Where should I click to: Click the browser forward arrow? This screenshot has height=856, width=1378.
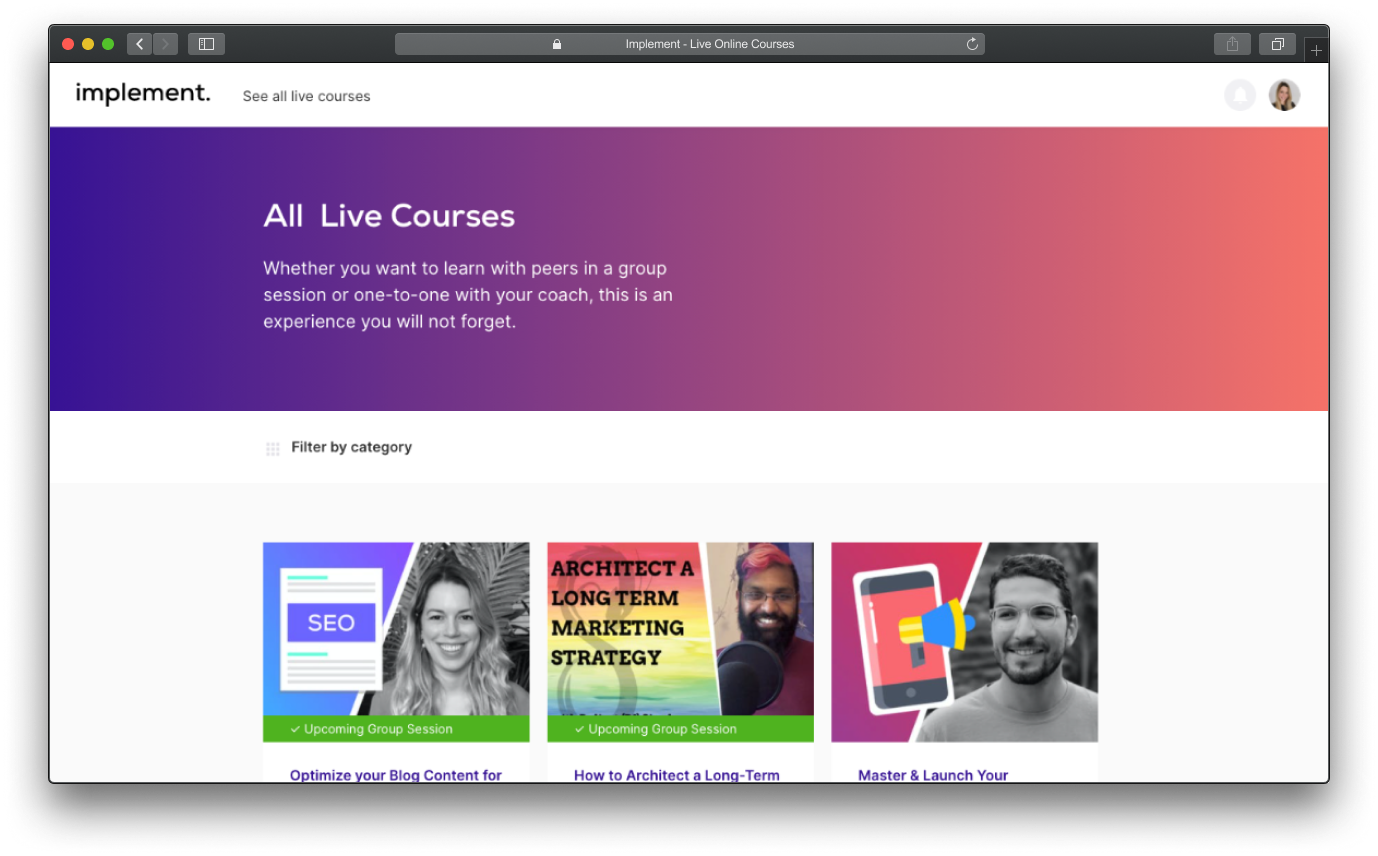click(x=165, y=44)
